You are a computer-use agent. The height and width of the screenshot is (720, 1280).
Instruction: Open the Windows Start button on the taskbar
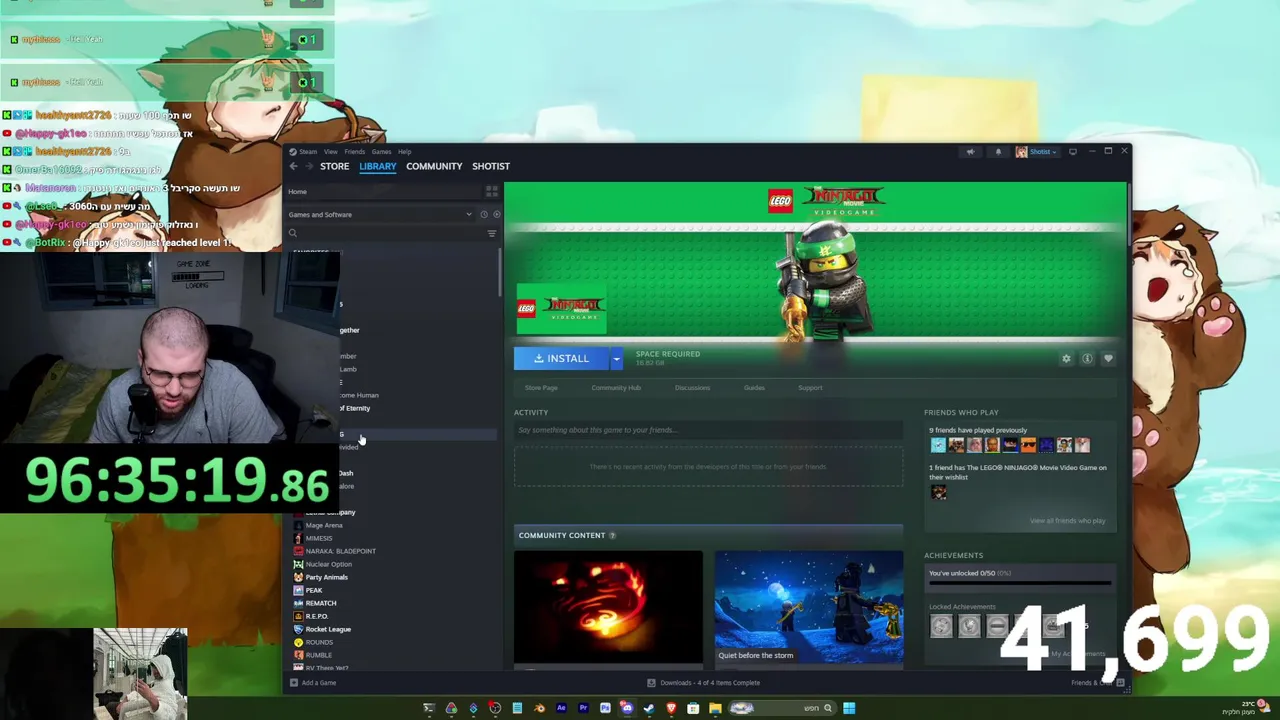(x=849, y=708)
